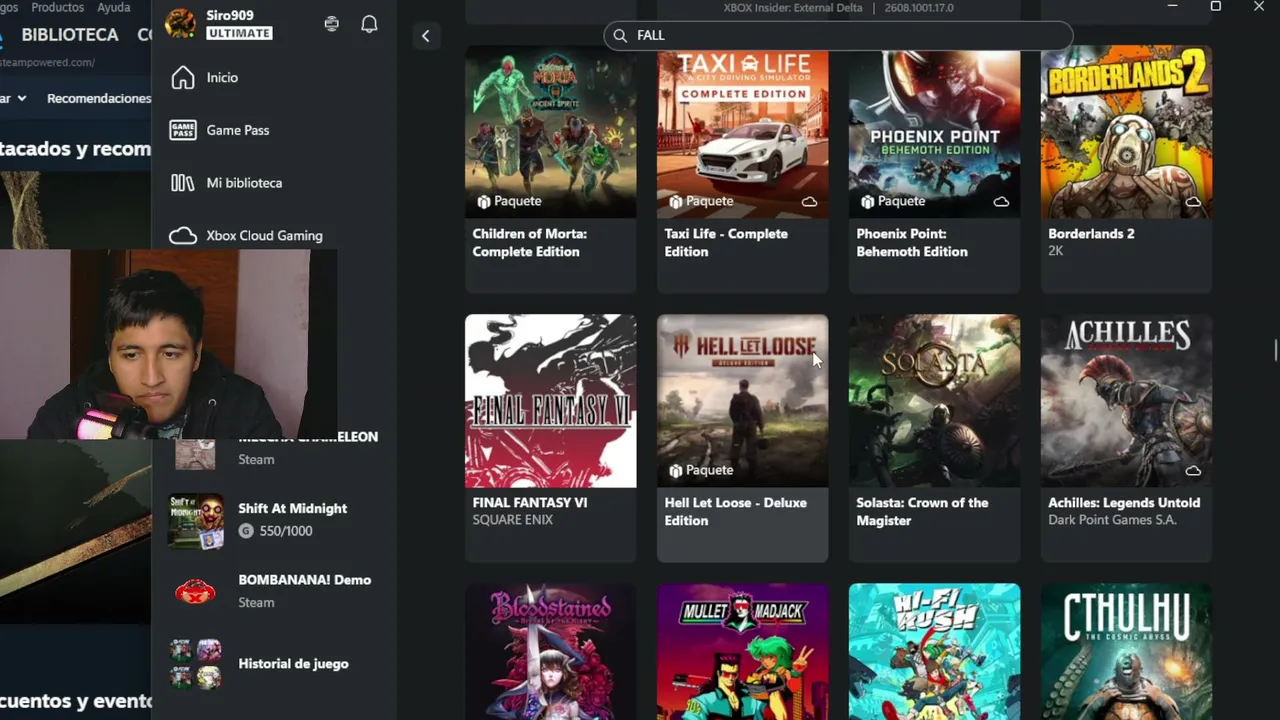Click the publisher text "SQUARE ENIX"
Image resolution: width=1280 pixels, height=720 pixels.
[x=513, y=520]
